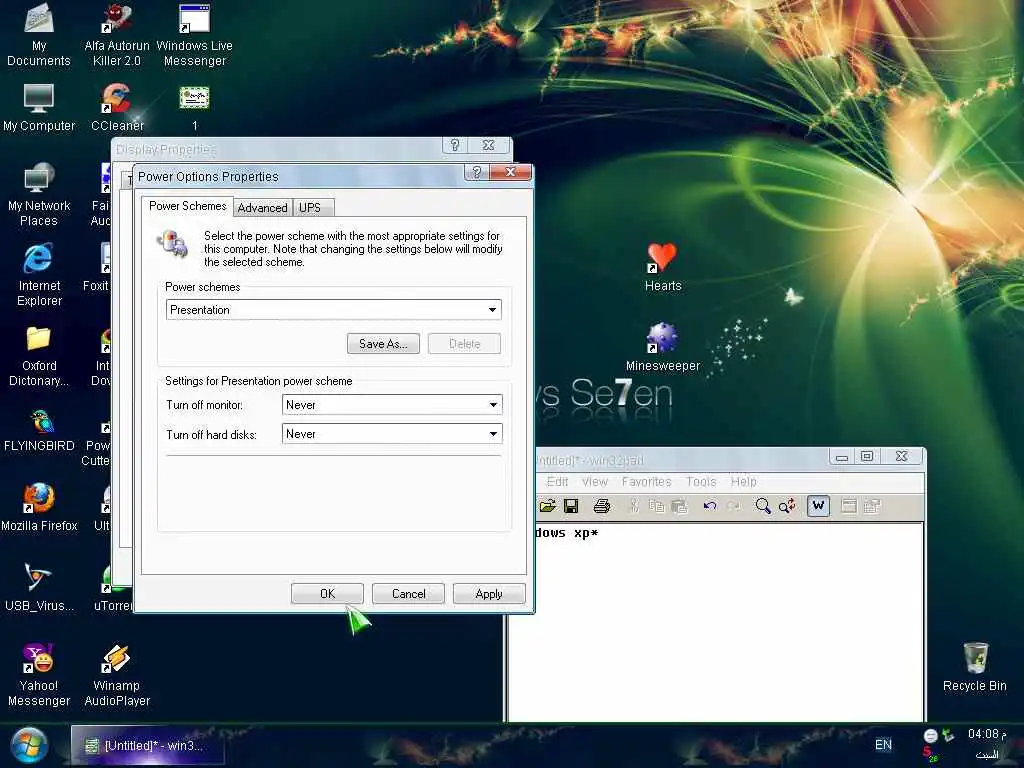The width and height of the screenshot is (1024, 768).
Task: Open Alfa Autorun Killer 2.0 icon
Action: tap(117, 35)
